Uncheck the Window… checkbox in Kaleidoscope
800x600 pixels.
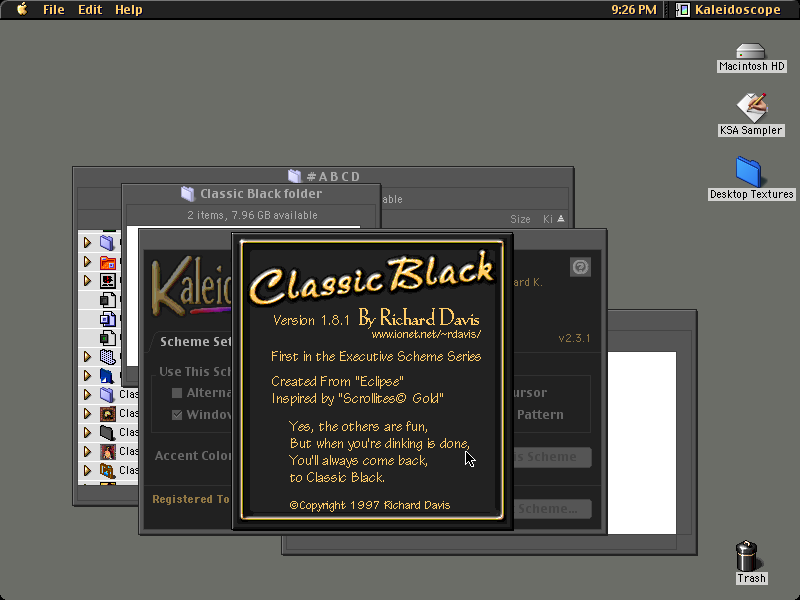tap(177, 414)
